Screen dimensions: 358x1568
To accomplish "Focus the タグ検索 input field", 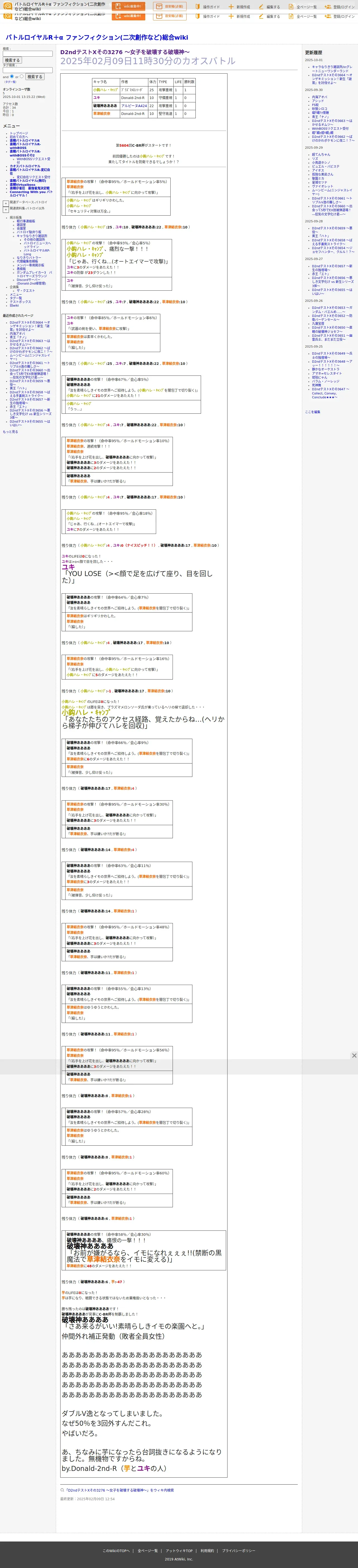I will pyautogui.click(x=27, y=70).
